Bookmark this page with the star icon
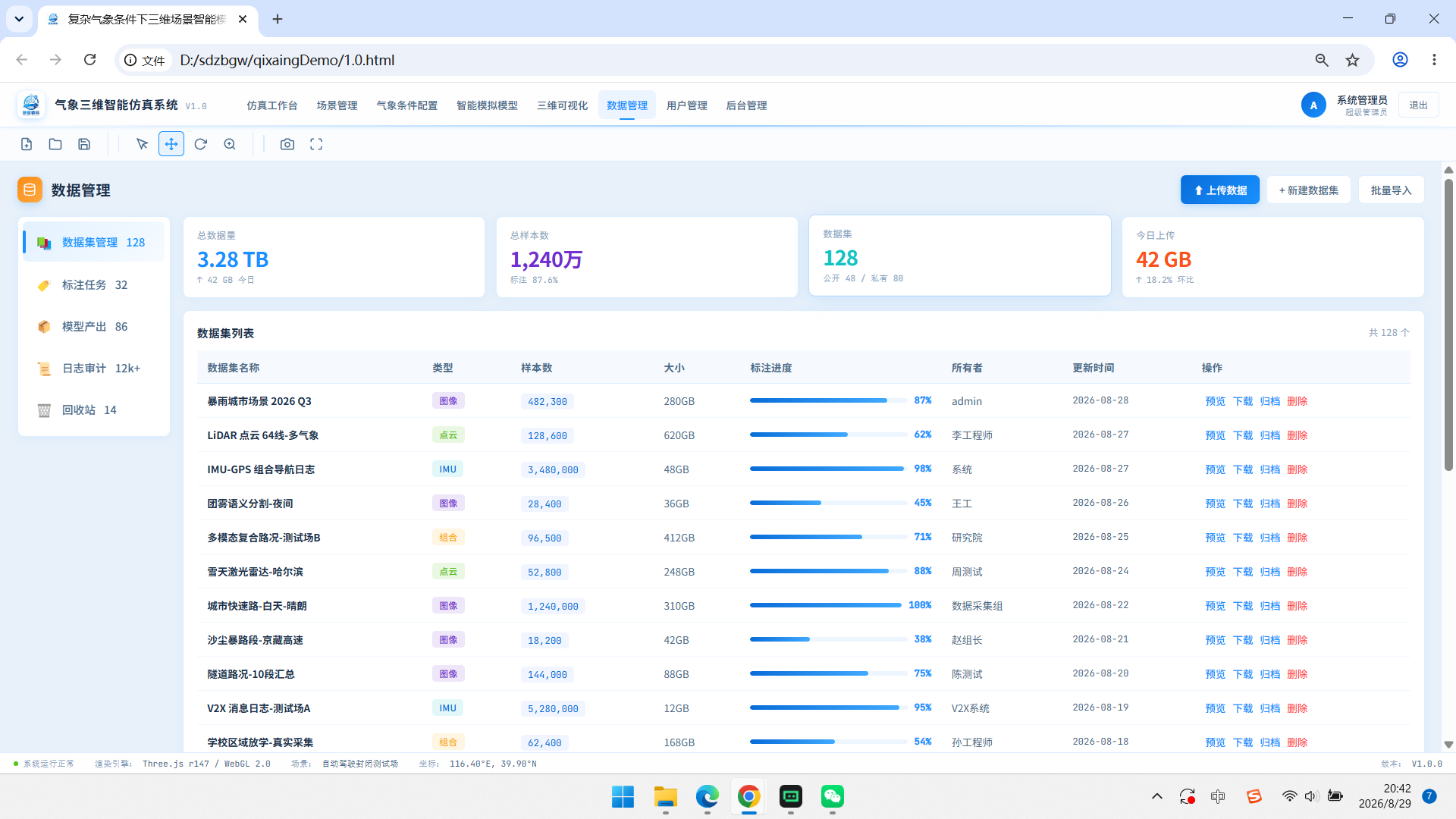 pos(1352,60)
